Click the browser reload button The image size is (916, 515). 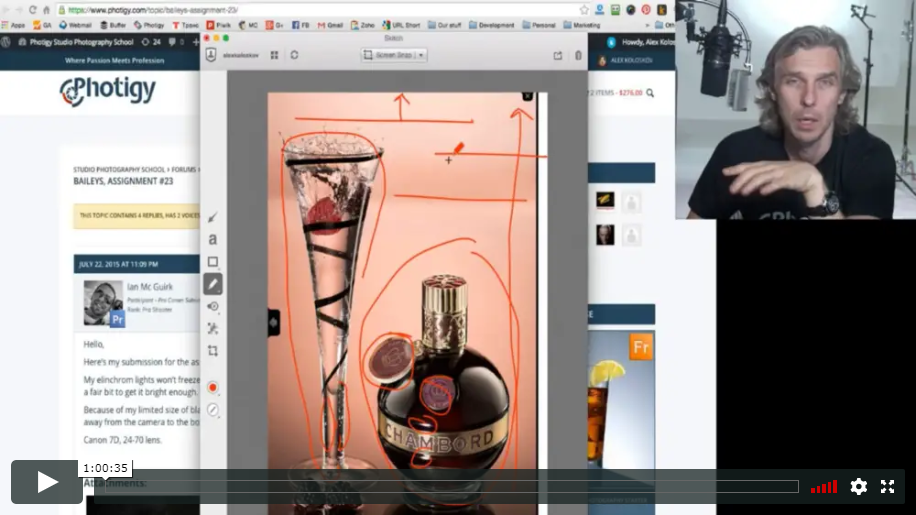[32, 10]
